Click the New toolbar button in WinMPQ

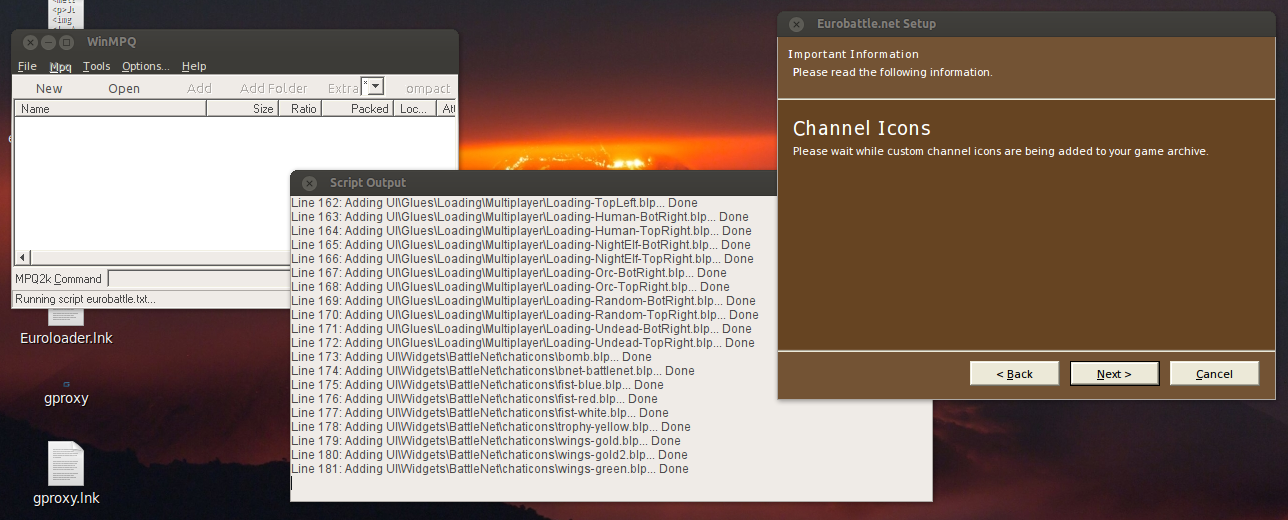coord(49,88)
